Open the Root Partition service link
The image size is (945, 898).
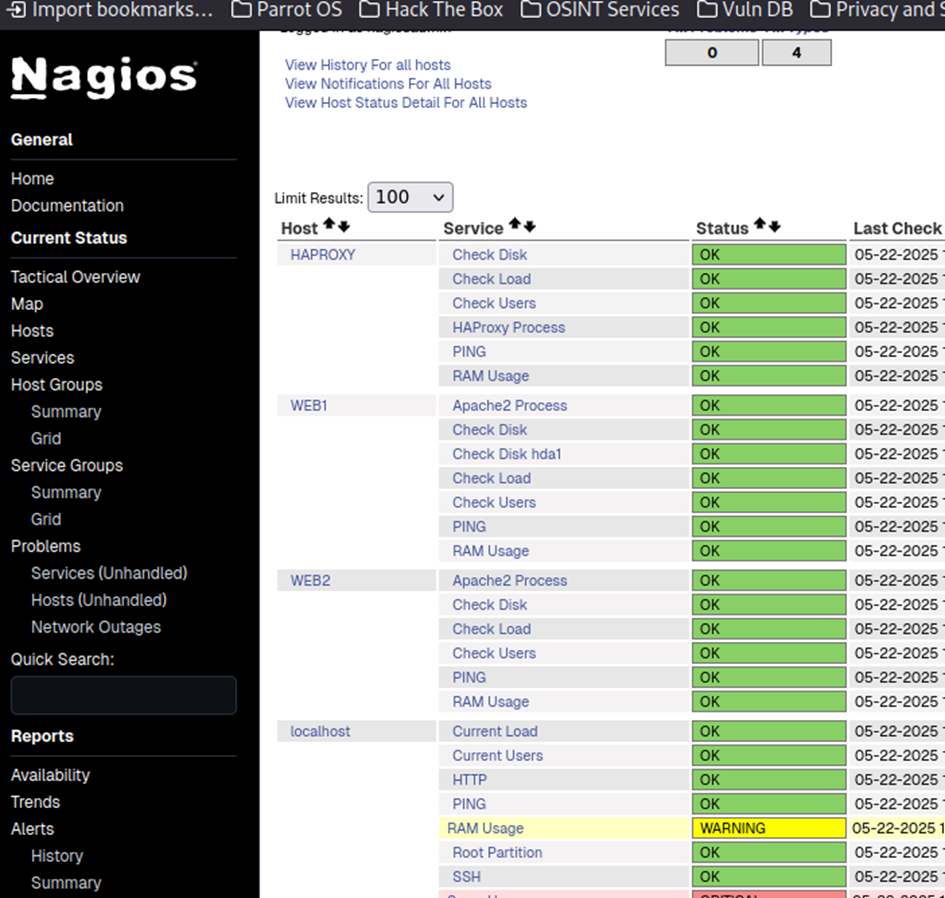tap(497, 852)
